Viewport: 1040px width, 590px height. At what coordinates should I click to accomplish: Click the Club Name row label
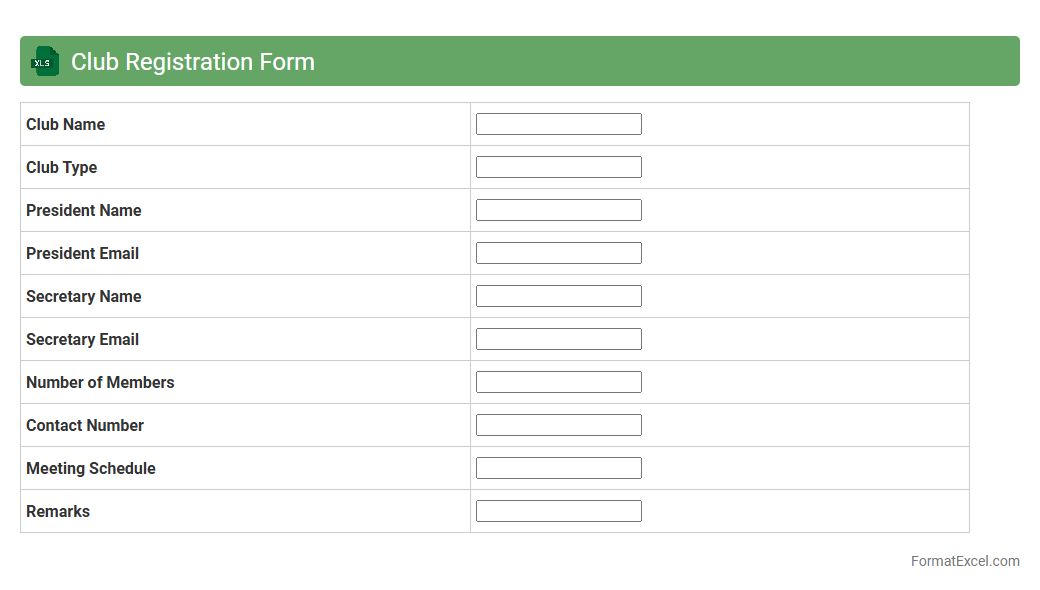click(x=65, y=125)
